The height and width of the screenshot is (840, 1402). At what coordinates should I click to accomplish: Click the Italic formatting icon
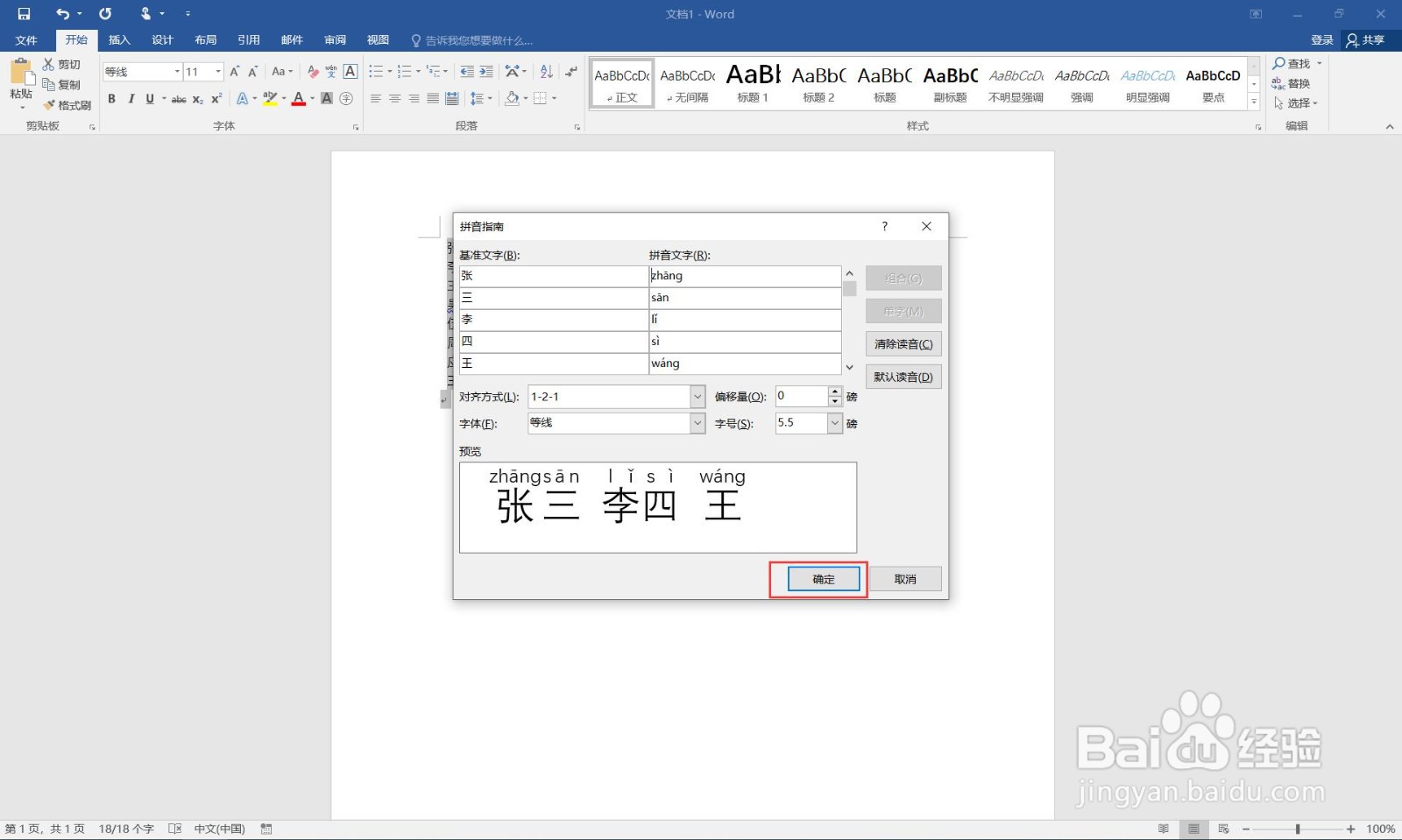[131, 99]
